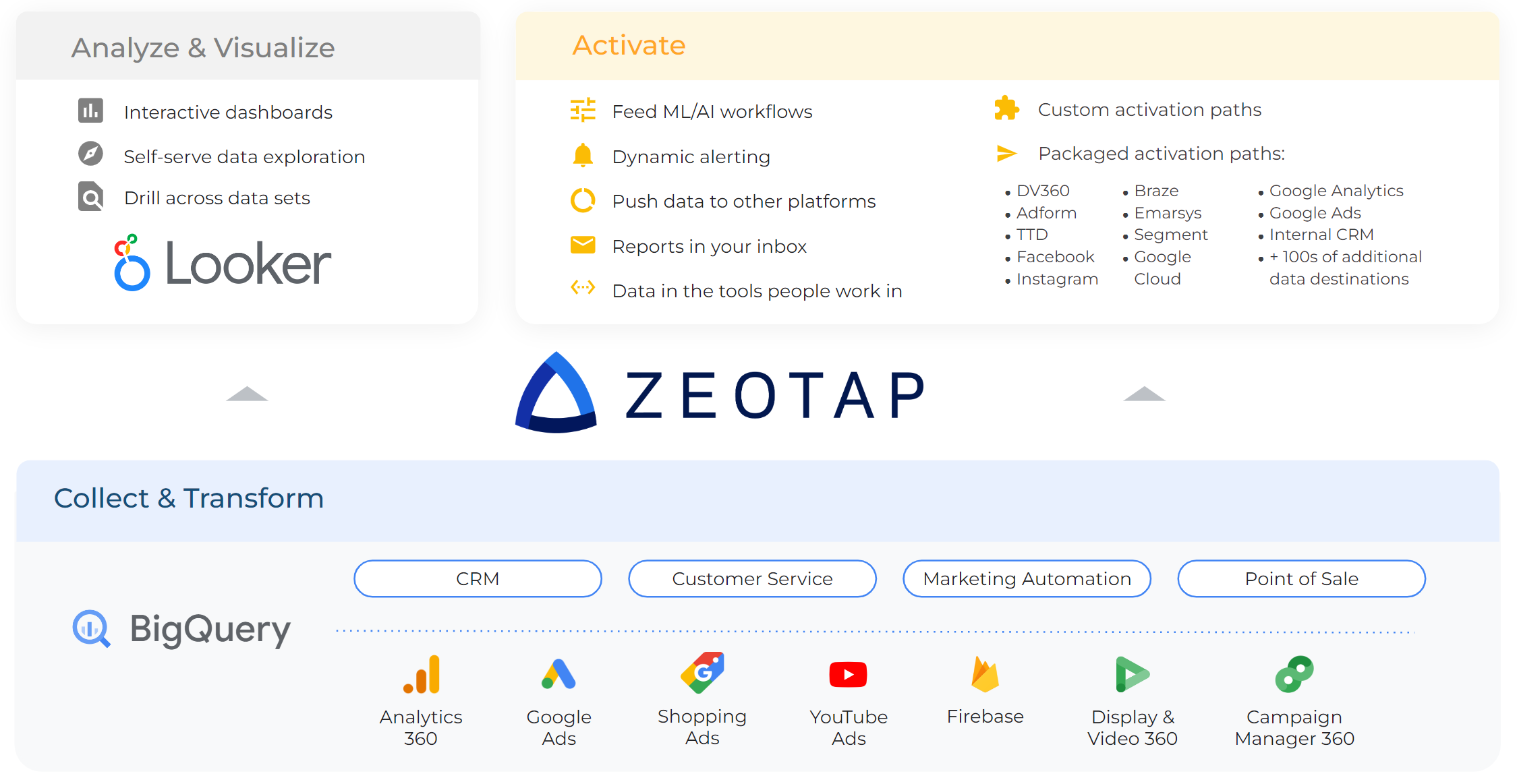Image resolution: width=1517 pixels, height=784 pixels.
Task: Click the Shopping Ads label
Action: 702,727
